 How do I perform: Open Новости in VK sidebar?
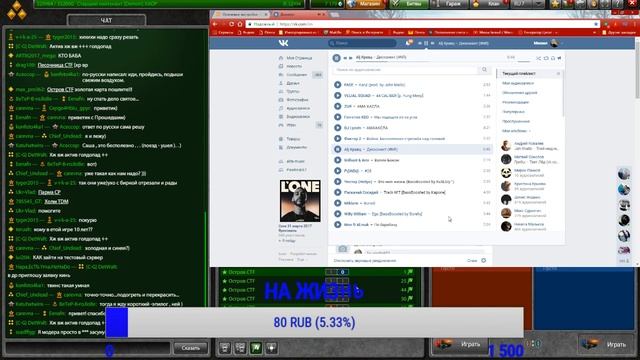[294, 66]
